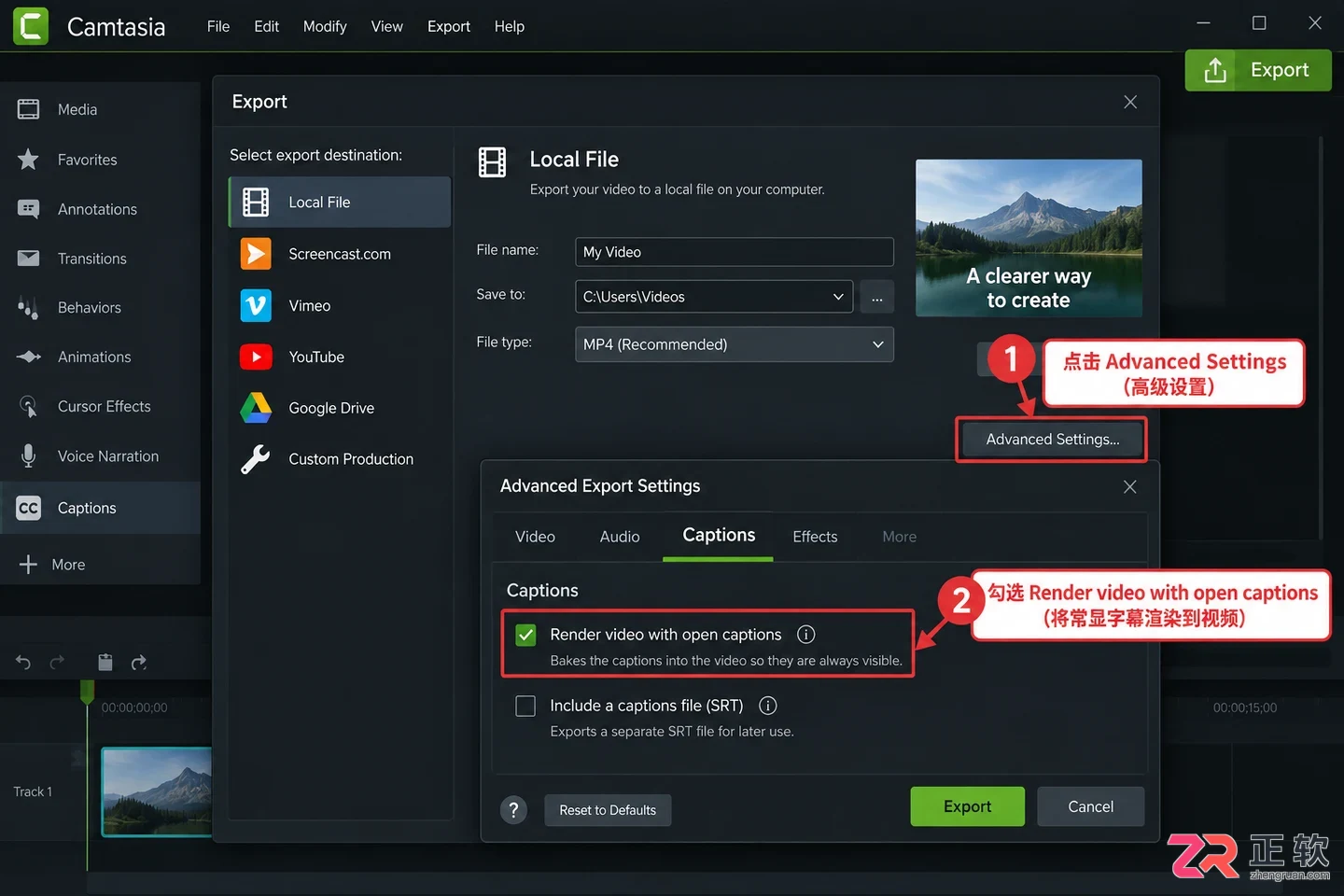Open Voice Narration microphone icon

(28, 455)
